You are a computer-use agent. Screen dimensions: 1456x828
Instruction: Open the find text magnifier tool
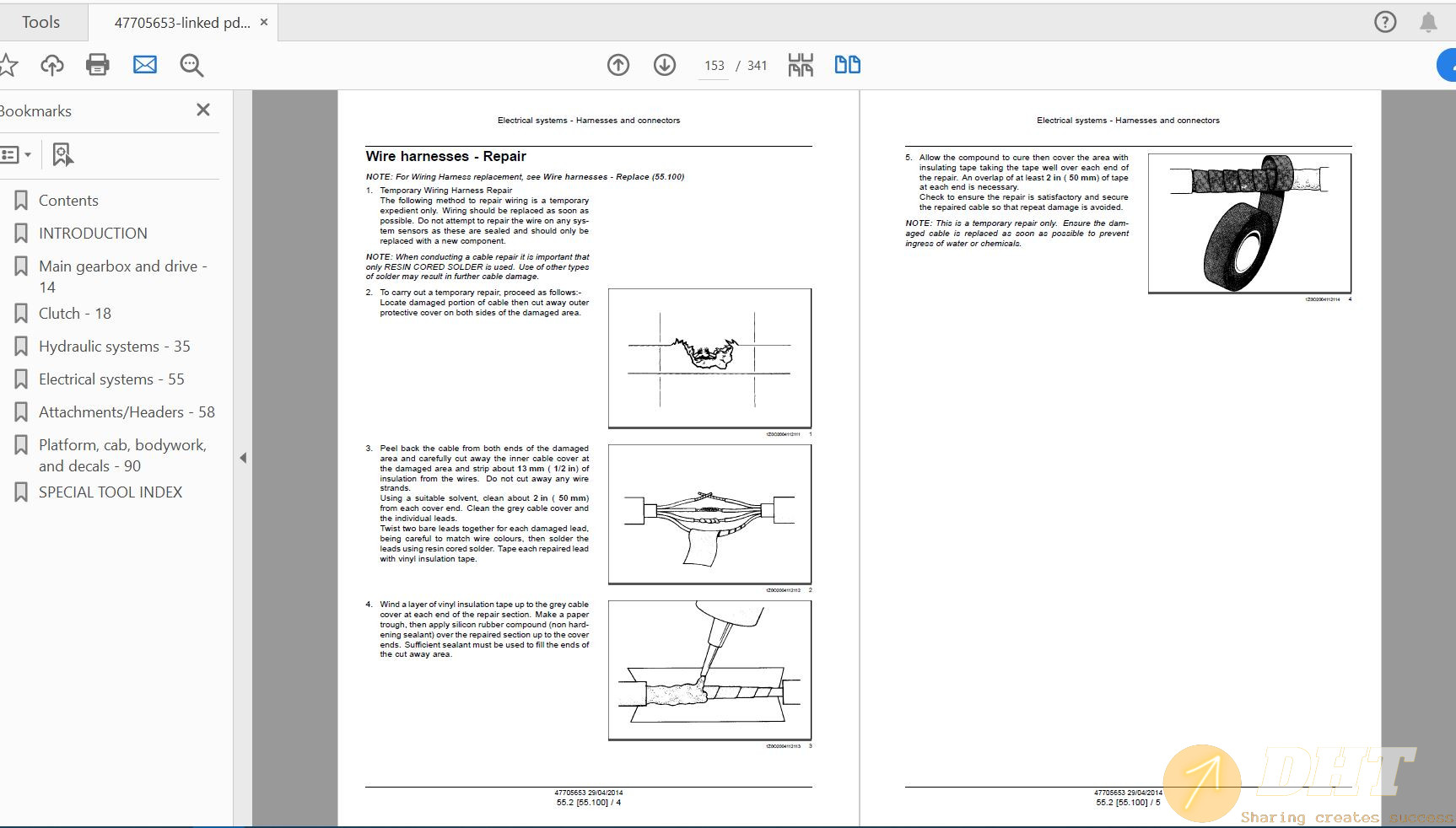(191, 65)
